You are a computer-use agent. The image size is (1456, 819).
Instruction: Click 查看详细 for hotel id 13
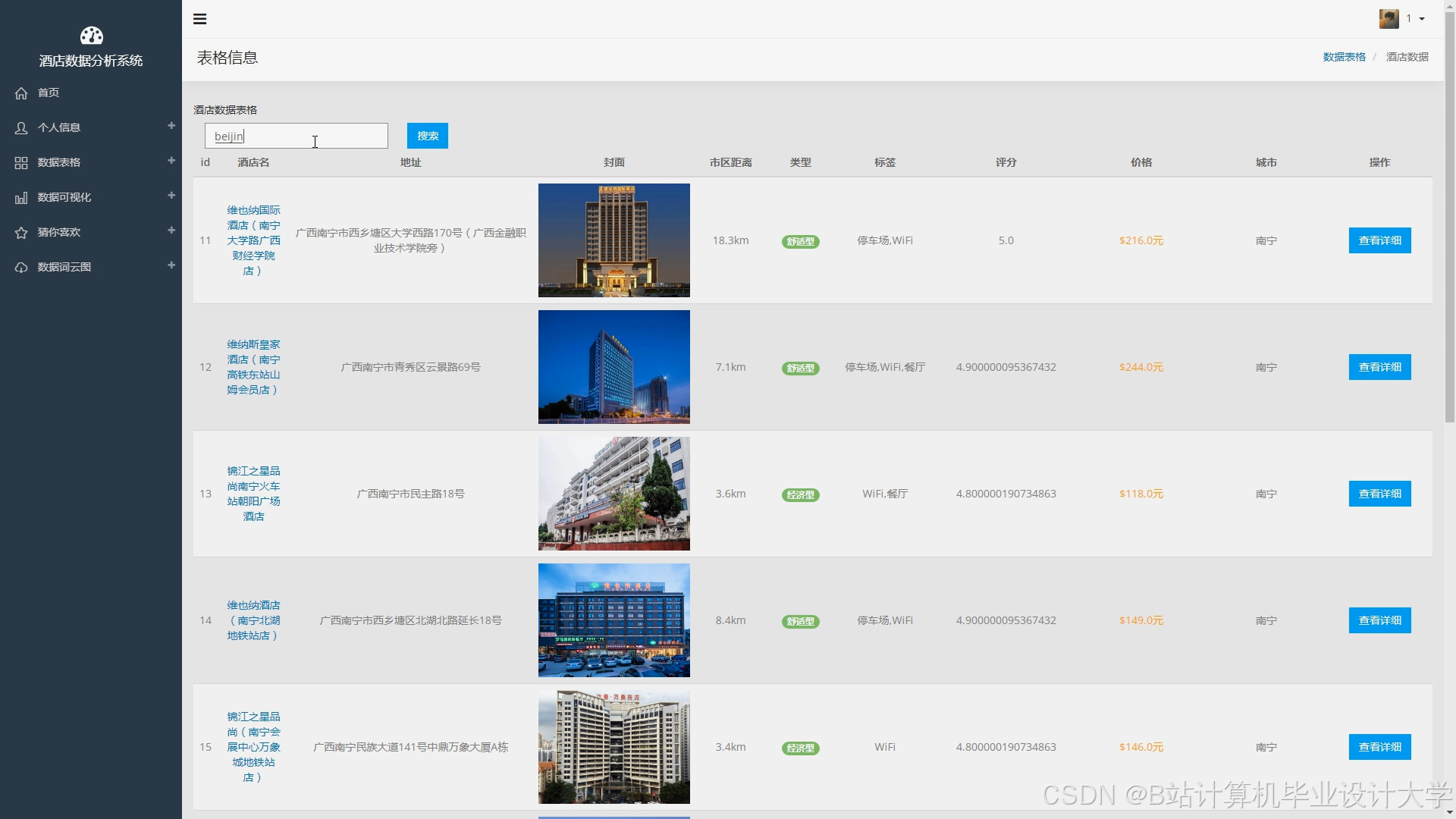pyautogui.click(x=1379, y=494)
